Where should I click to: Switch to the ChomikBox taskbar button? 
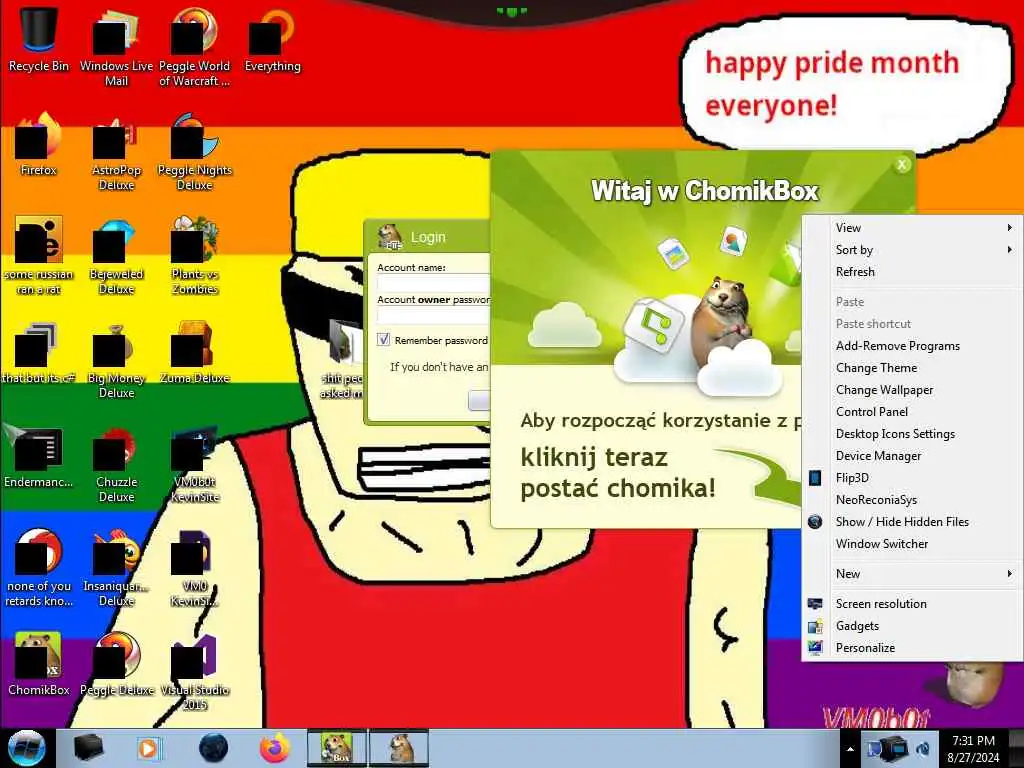tap(337, 748)
